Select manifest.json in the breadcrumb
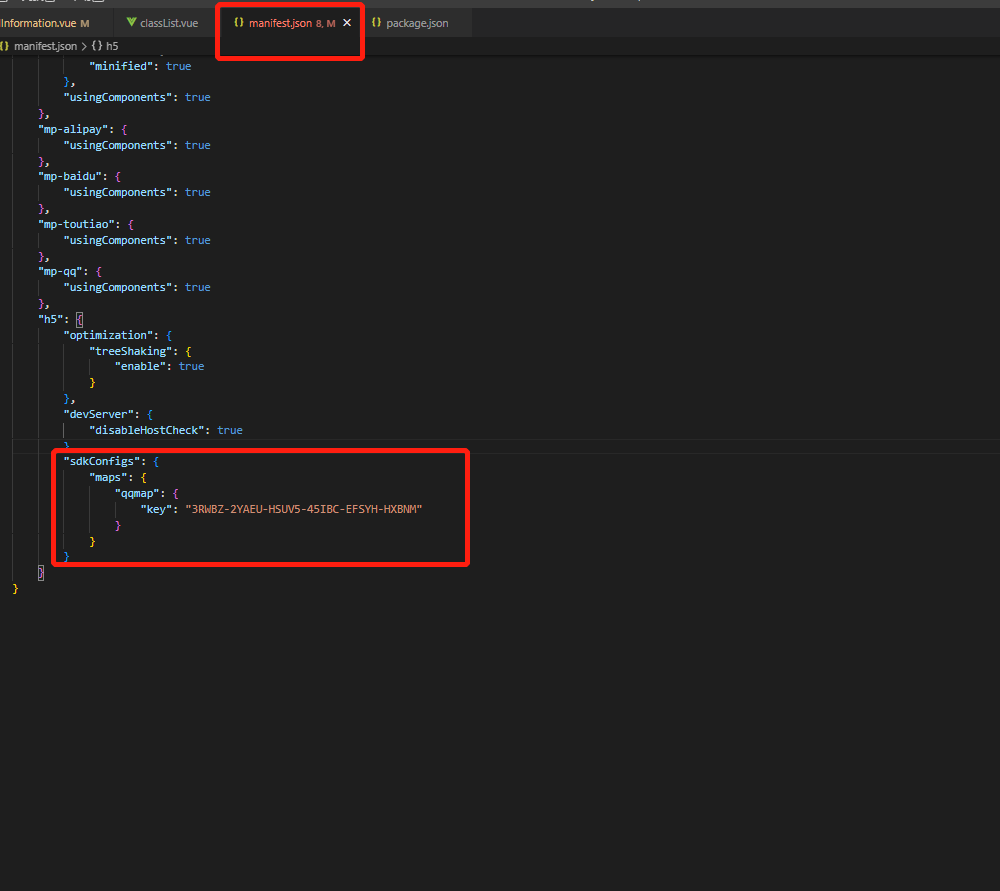This screenshot has width=1000, height=891. point(45,46)
